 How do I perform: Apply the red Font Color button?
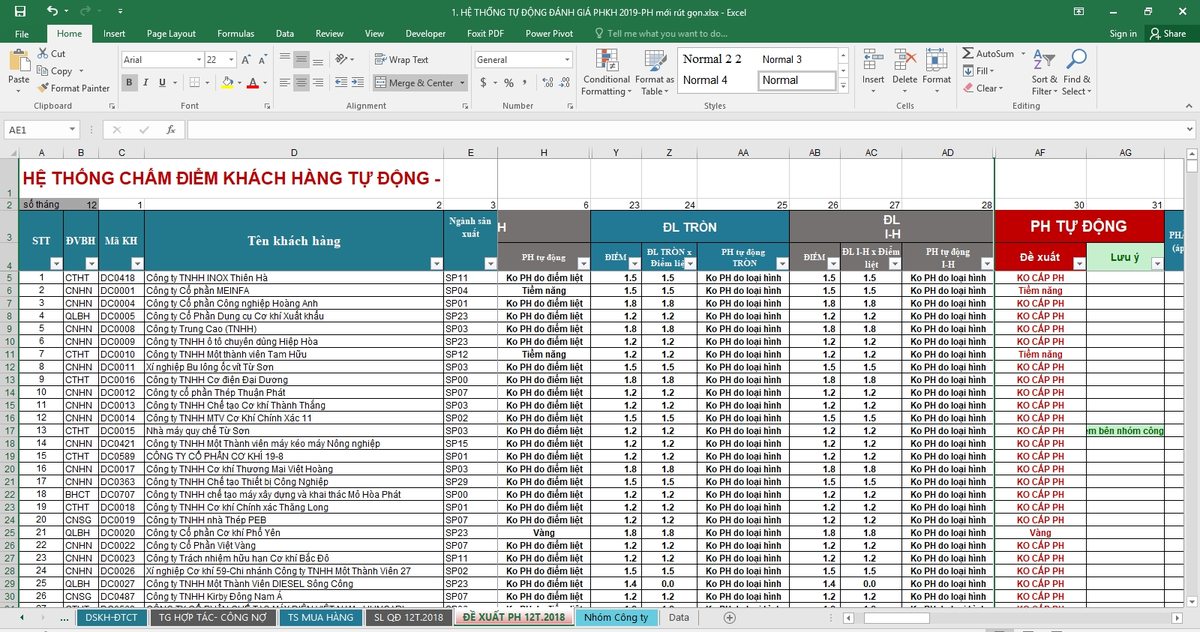[x=252, y=82]
